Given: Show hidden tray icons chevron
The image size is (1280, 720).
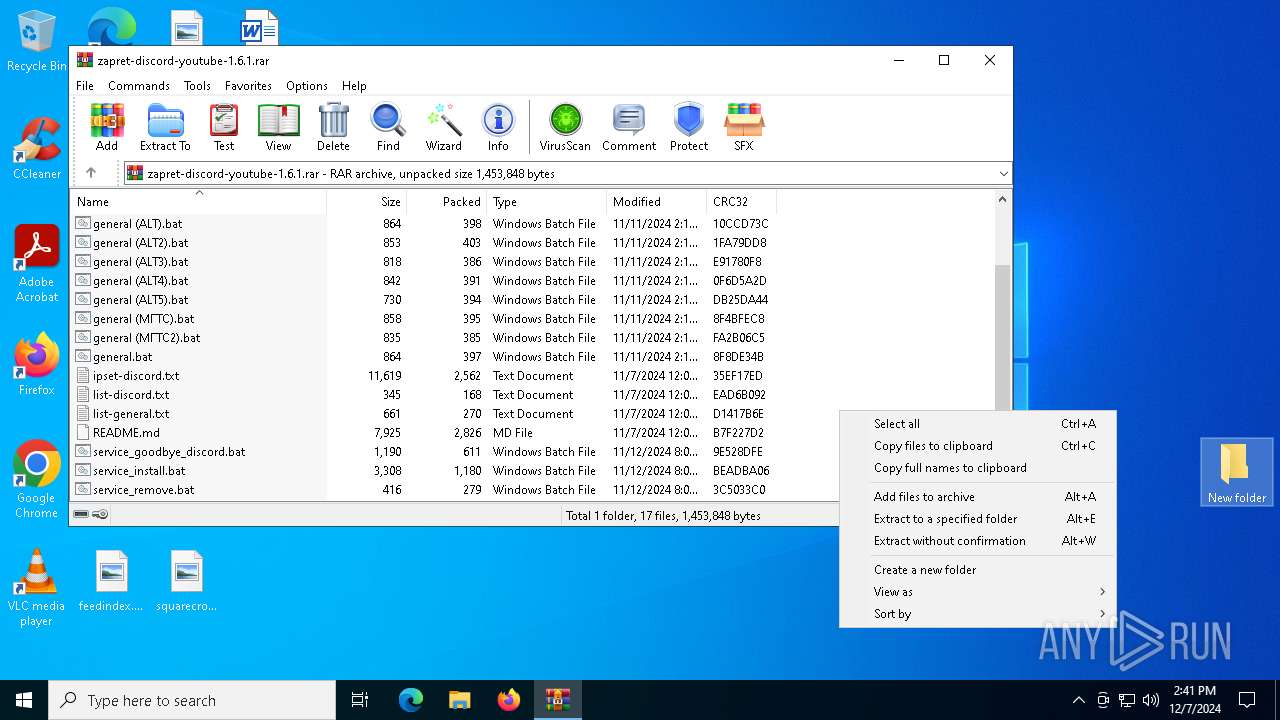Looking at the screenshot, I should [x=1078, y=700].
